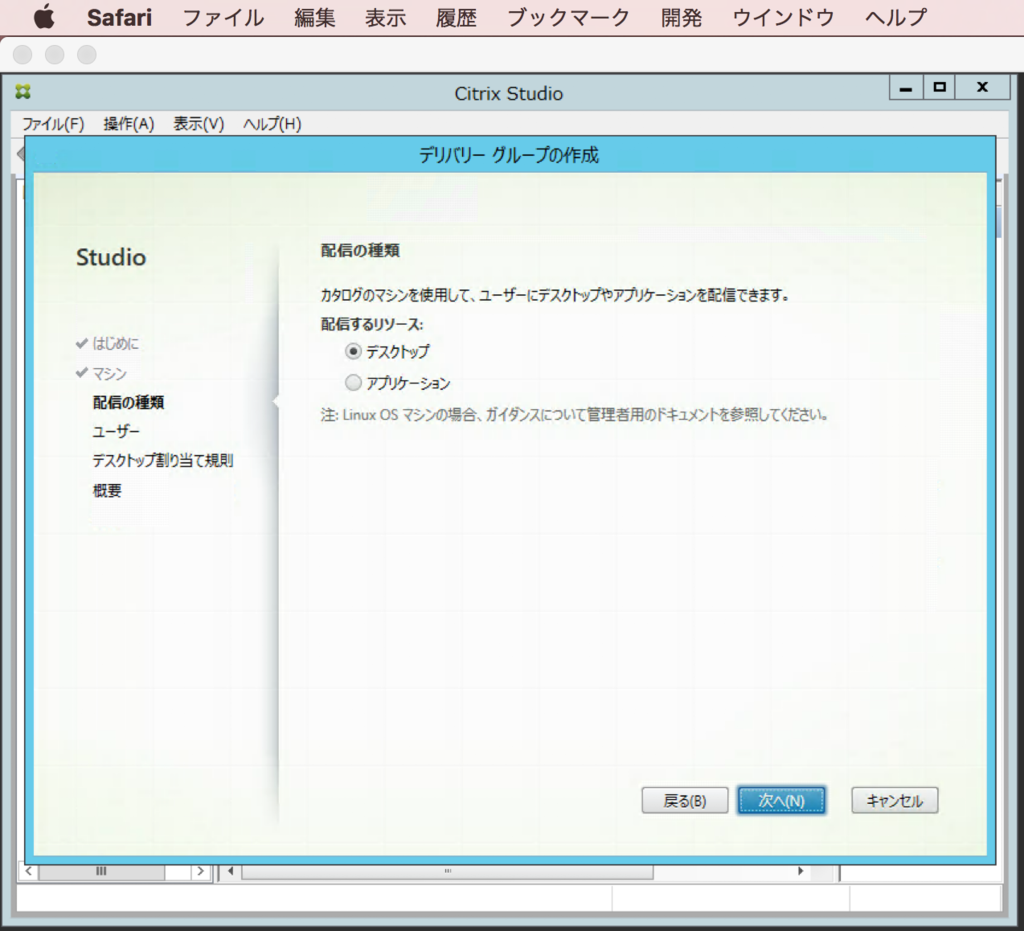This screenshot has width=1024, height=931.
Task: Open the Safari menu in the macOS menu bar
Action: [120, 18]
